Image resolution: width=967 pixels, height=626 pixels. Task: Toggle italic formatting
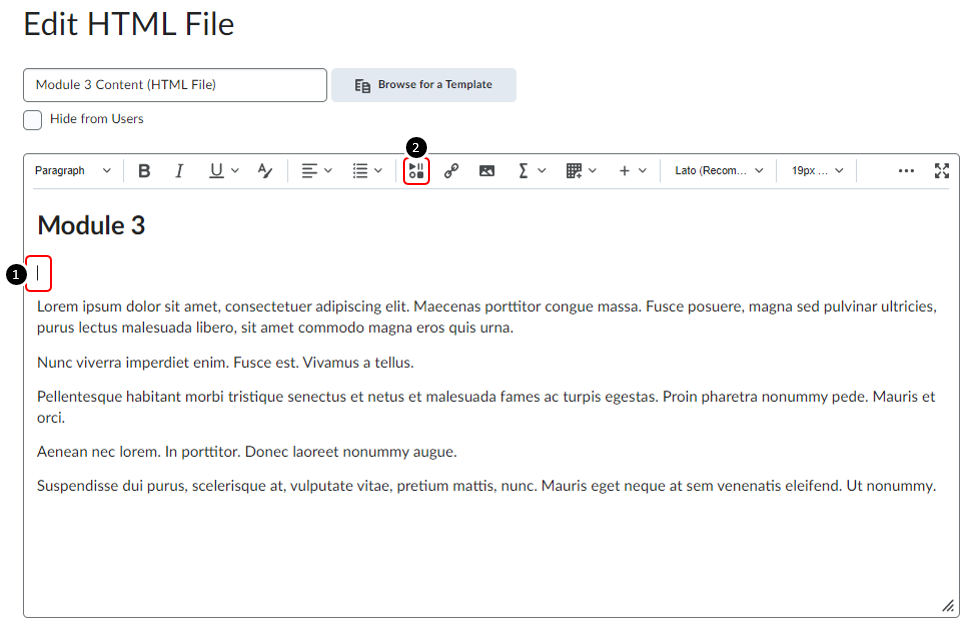point(180,171)
